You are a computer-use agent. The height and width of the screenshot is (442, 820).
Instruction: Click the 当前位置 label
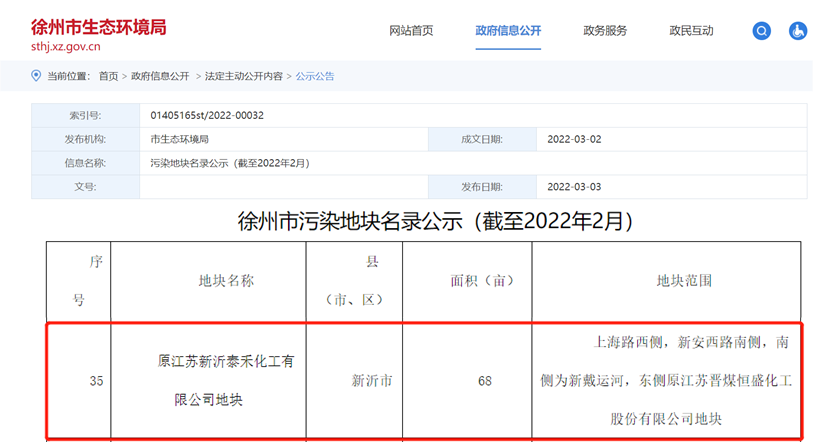(69, 76)
